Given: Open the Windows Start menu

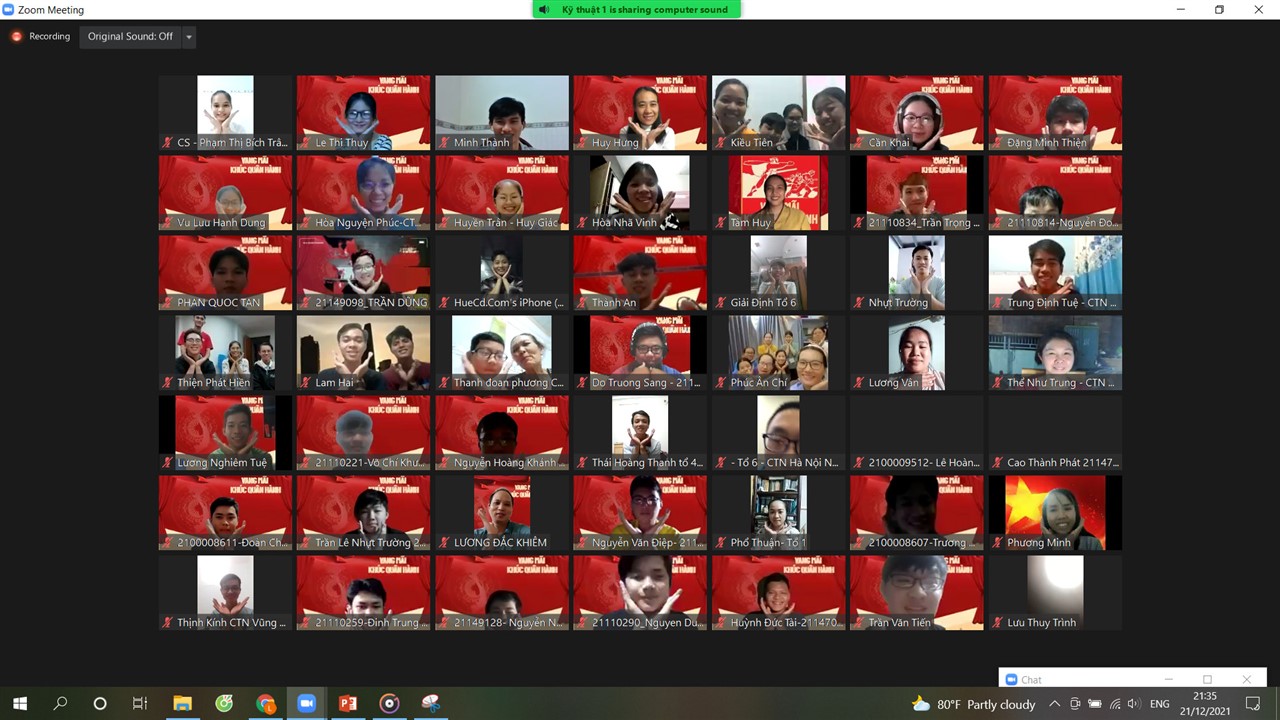Looking at the screenshot, I should pyautogui.click(x=20, y=704).
